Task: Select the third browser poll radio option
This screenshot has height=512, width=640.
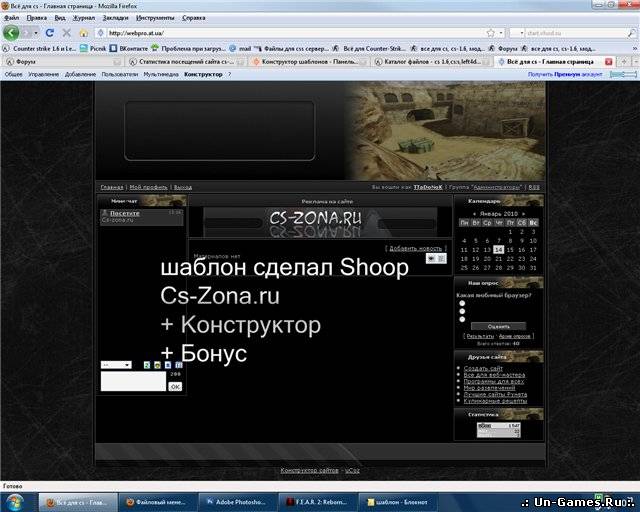Action: coord(462,318)
